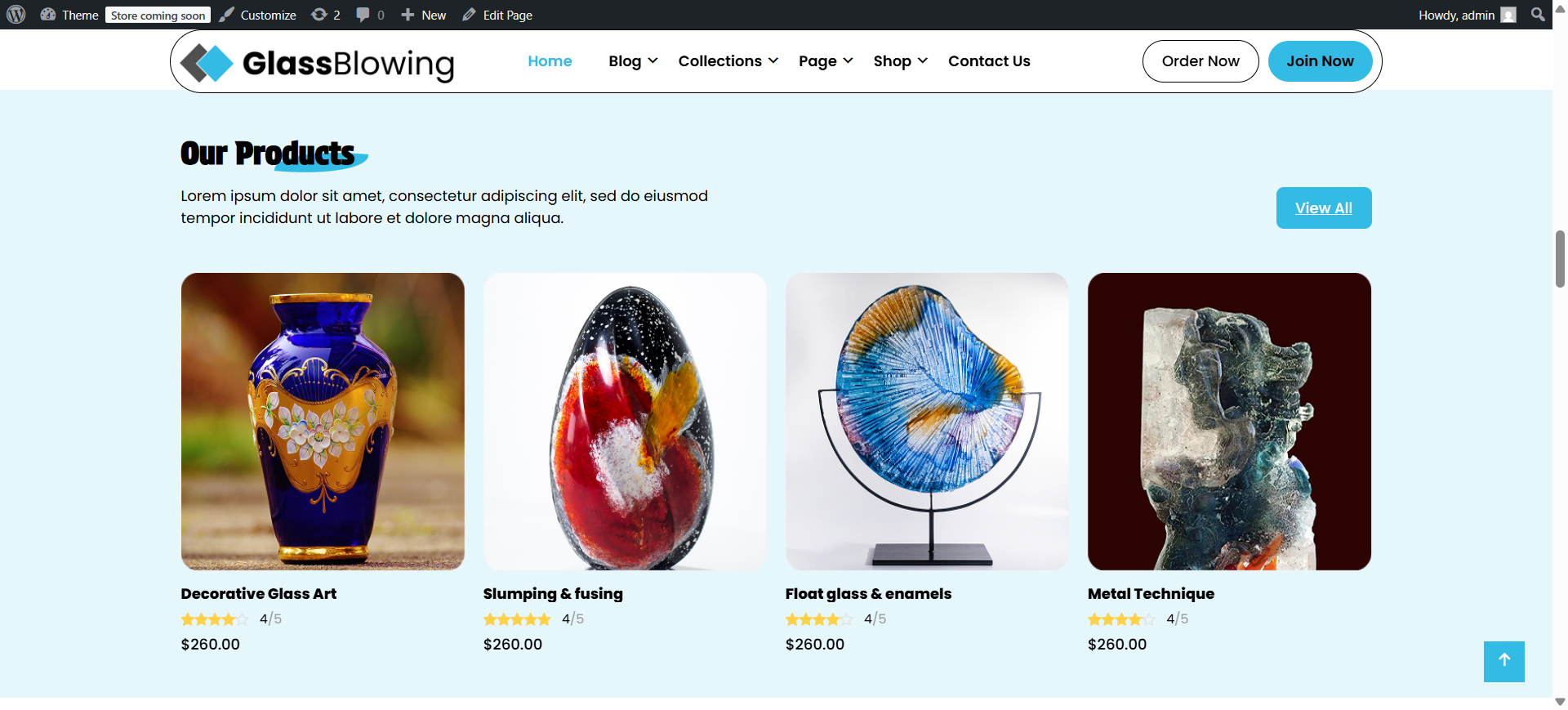Click the admin bar search magnifier
The image size is (1568, 710).
1538,15
